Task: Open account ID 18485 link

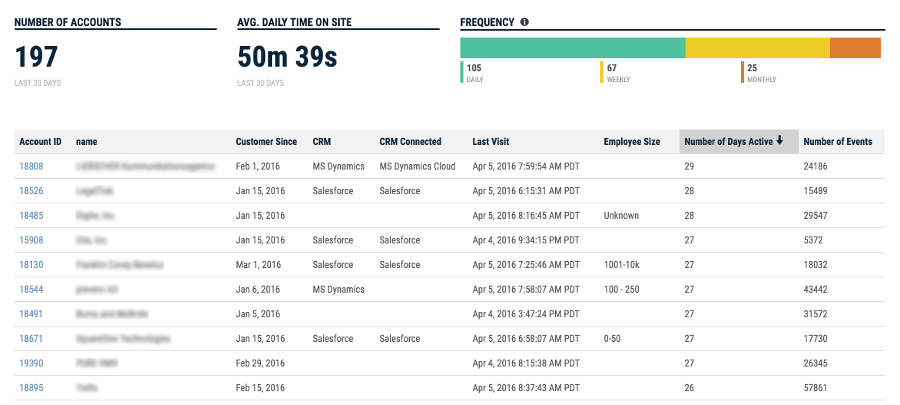Action: (31, 216)
